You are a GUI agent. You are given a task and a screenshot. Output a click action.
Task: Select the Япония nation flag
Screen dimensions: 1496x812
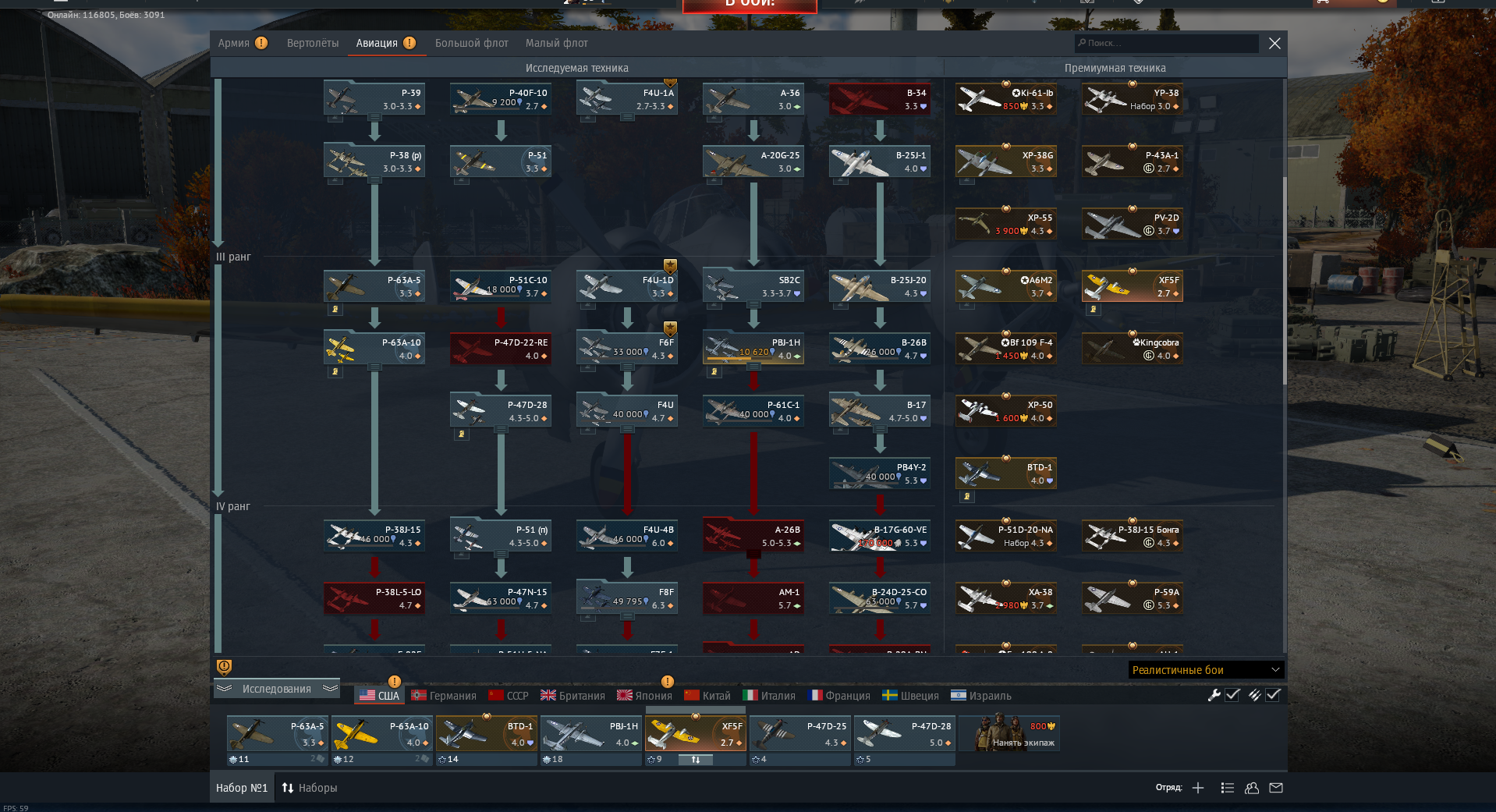(x=644, y=696)
